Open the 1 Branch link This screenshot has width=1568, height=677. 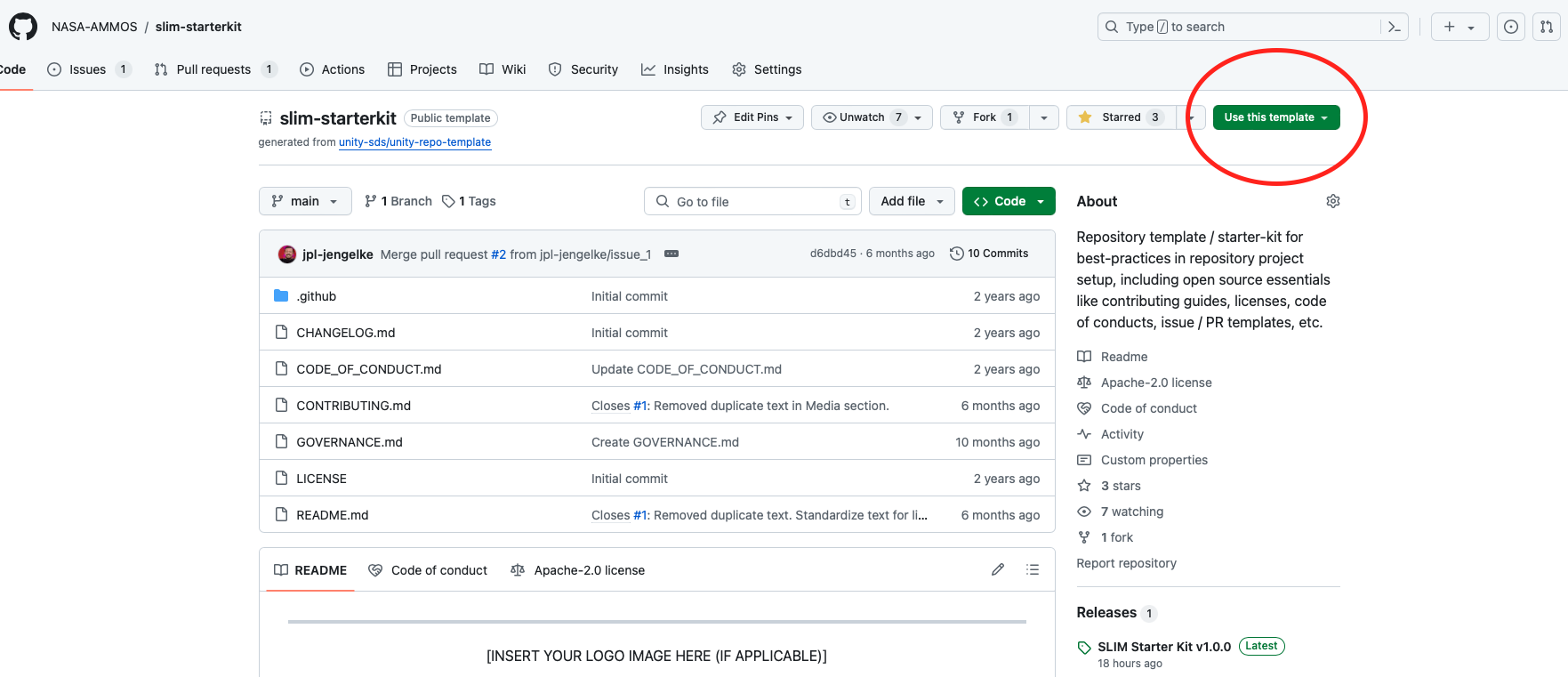(x=398, y=201)
